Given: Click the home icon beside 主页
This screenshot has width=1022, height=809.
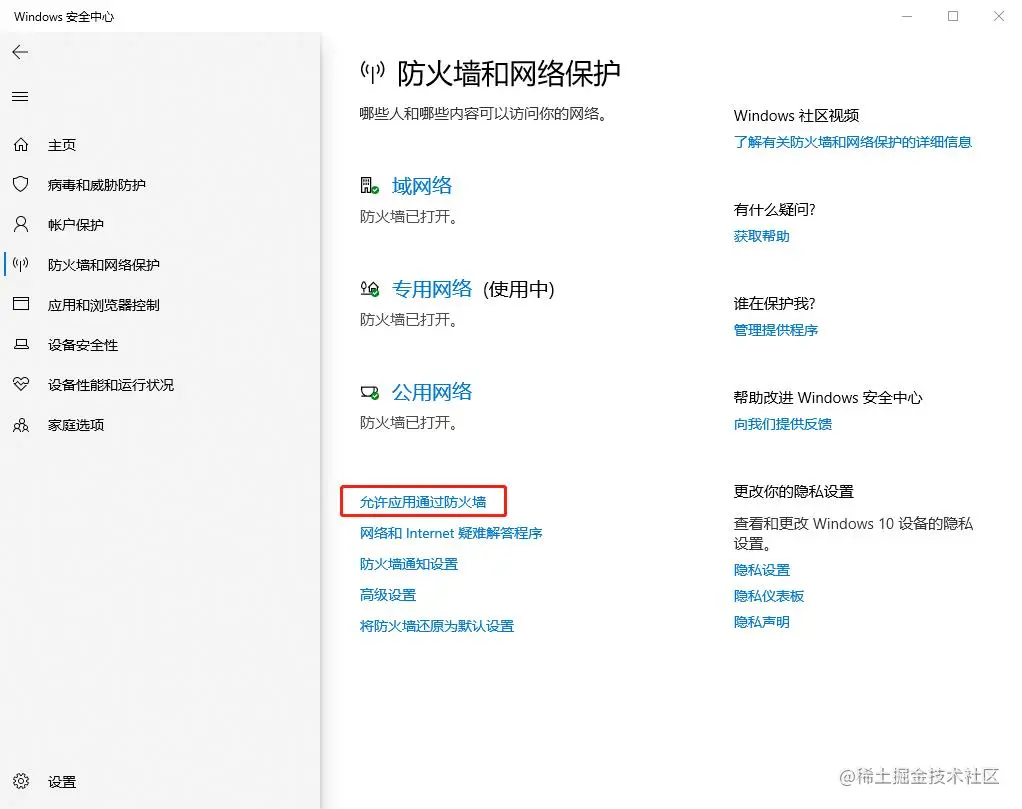Looking at the screenshot, I should pyautogui.click(x=21, y=145).
